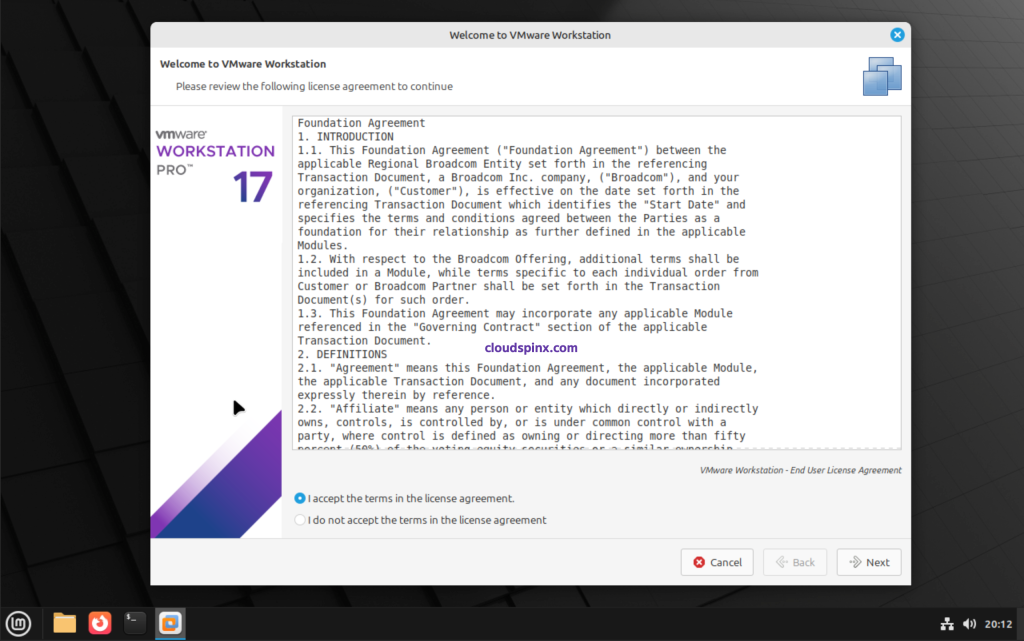This screenshot has height=641, width=1024.
Task: Select 'I accept the terms in the license agreement'
Action: click(x=300, y=497)
